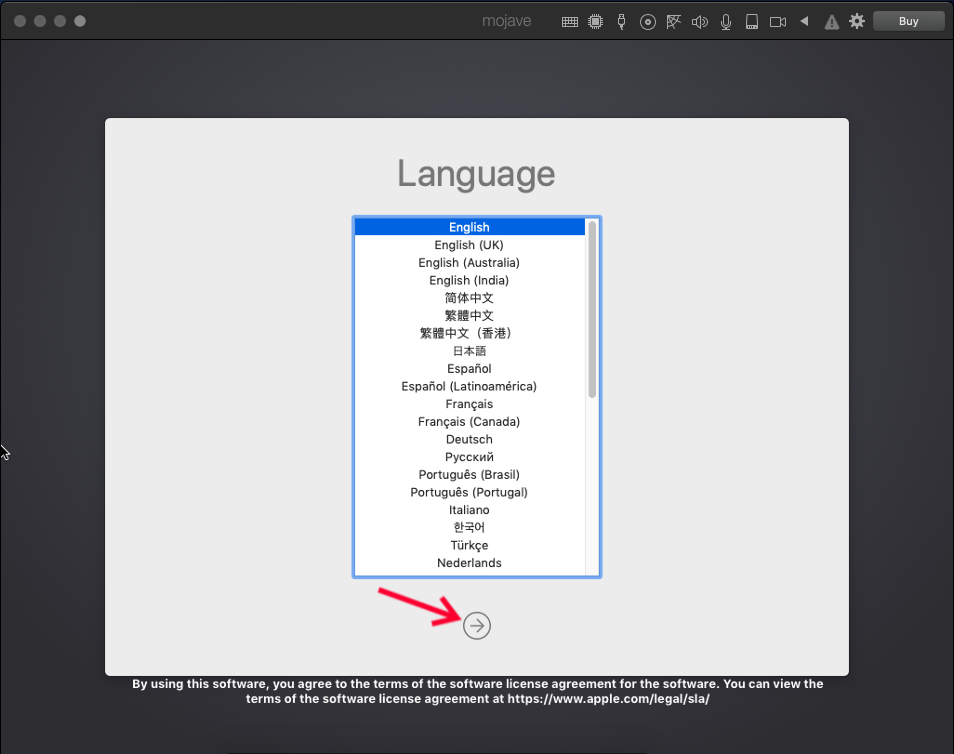Click the network web icon

pyautogui.click(x=674, y=21)
